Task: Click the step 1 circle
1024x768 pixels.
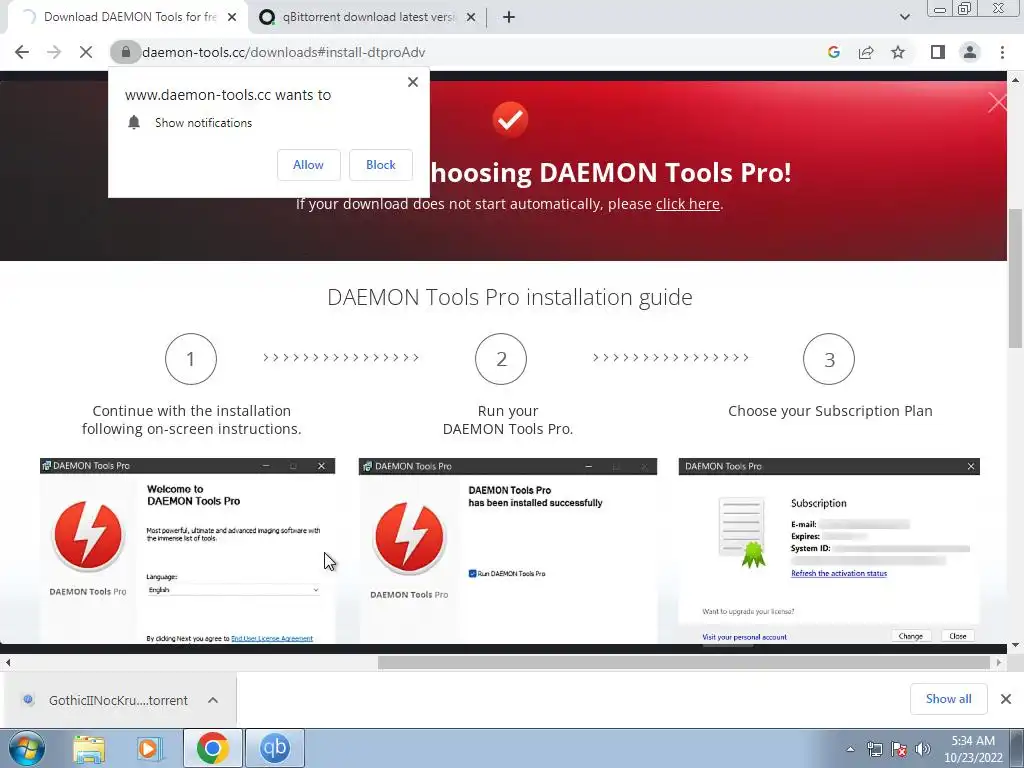Action: (x=191, y=359)
